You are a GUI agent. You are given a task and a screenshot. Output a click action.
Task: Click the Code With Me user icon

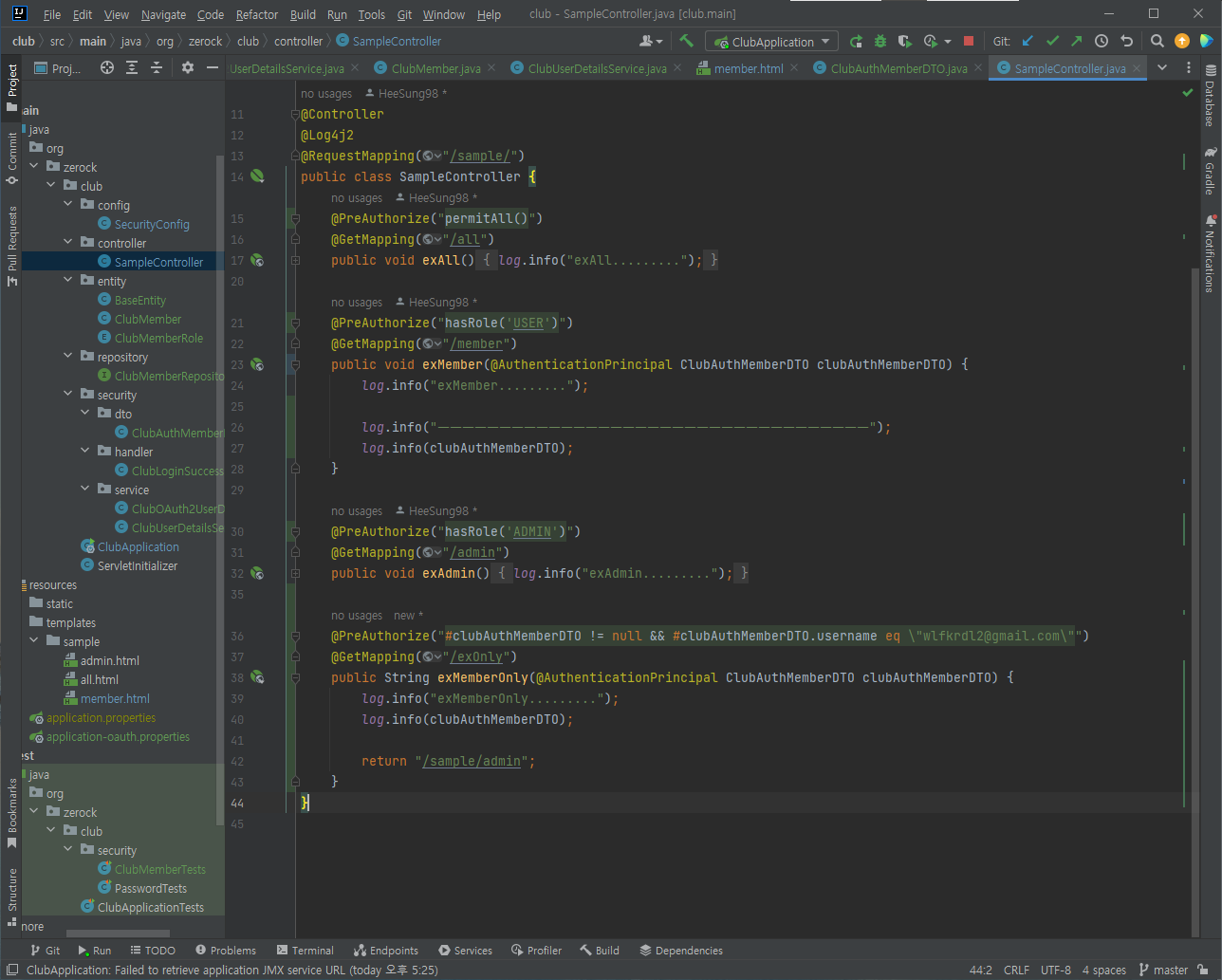[x=651, y=41]
